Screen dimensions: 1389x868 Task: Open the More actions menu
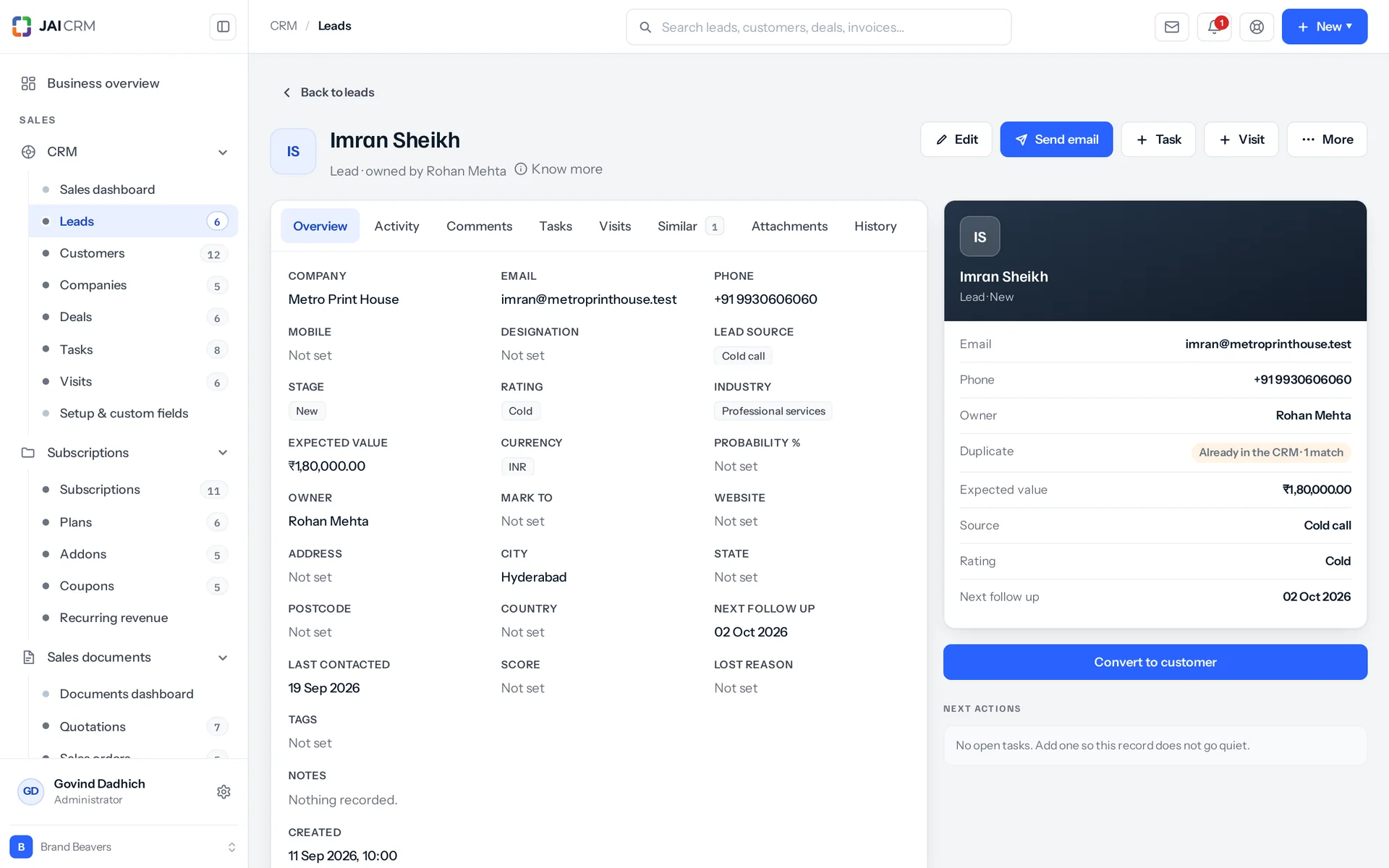(x=1327, y=140)
